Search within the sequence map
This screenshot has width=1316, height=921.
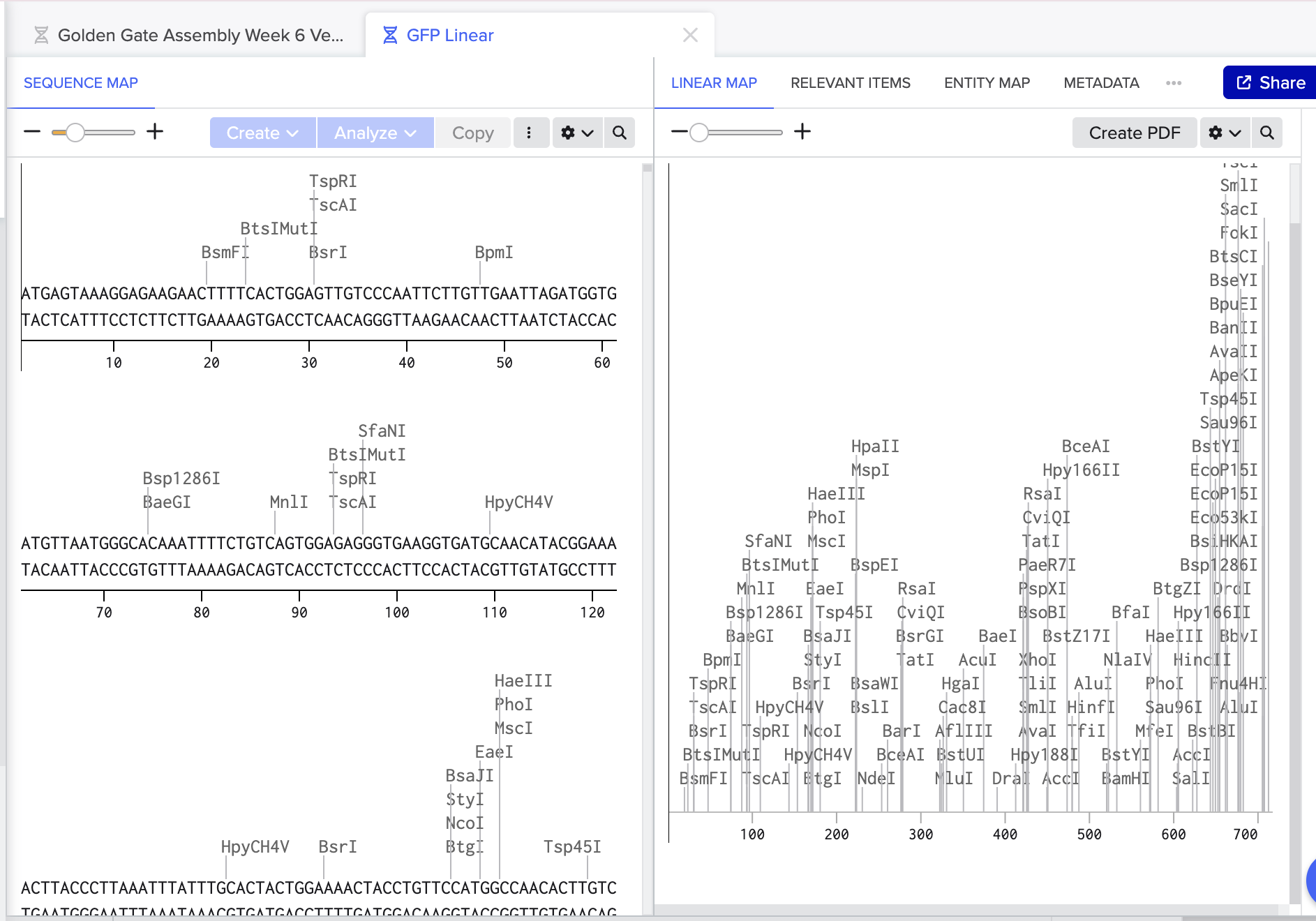pyautogui.click(x=620, y=133)
